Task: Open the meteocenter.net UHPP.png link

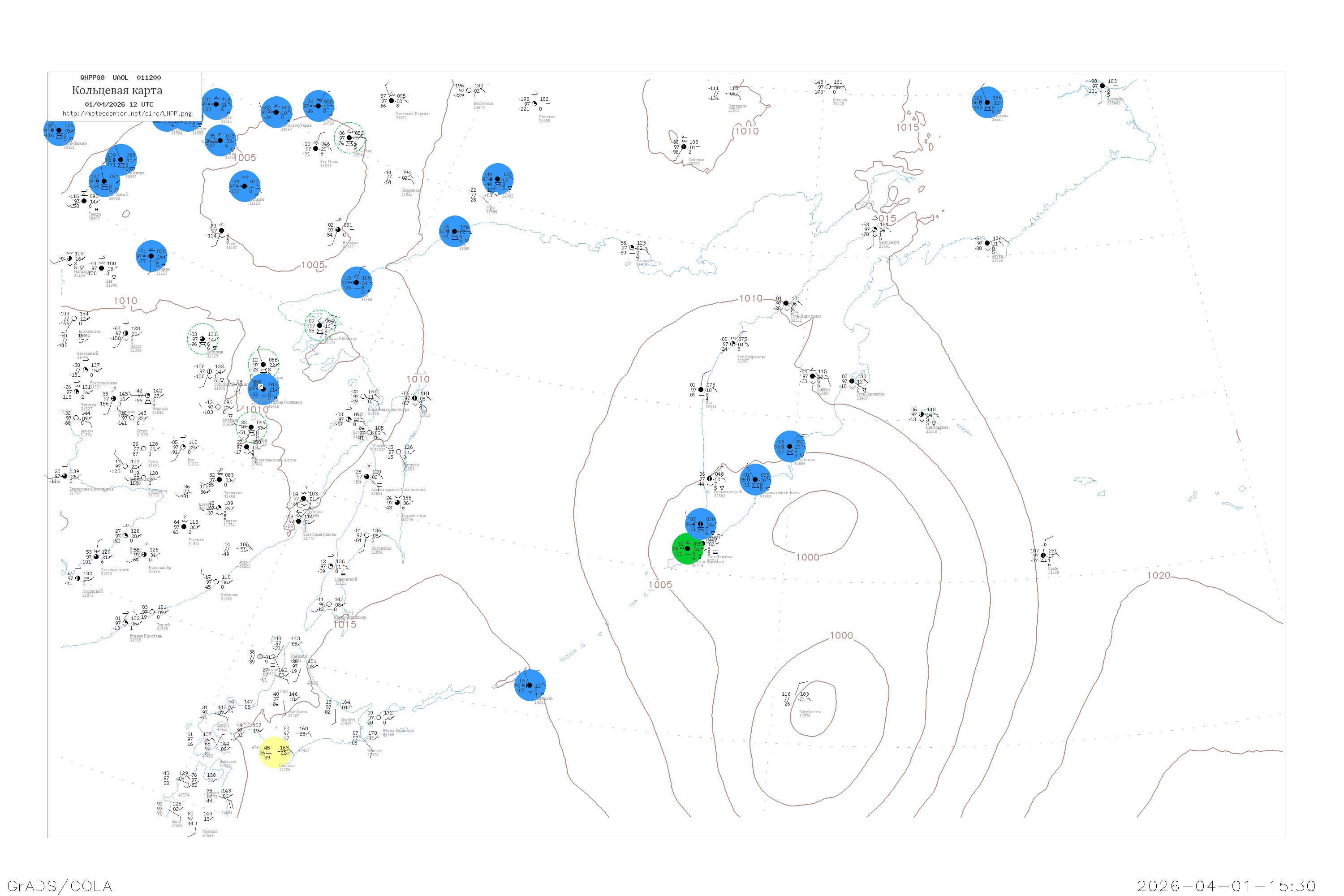Action: (127, 114)
